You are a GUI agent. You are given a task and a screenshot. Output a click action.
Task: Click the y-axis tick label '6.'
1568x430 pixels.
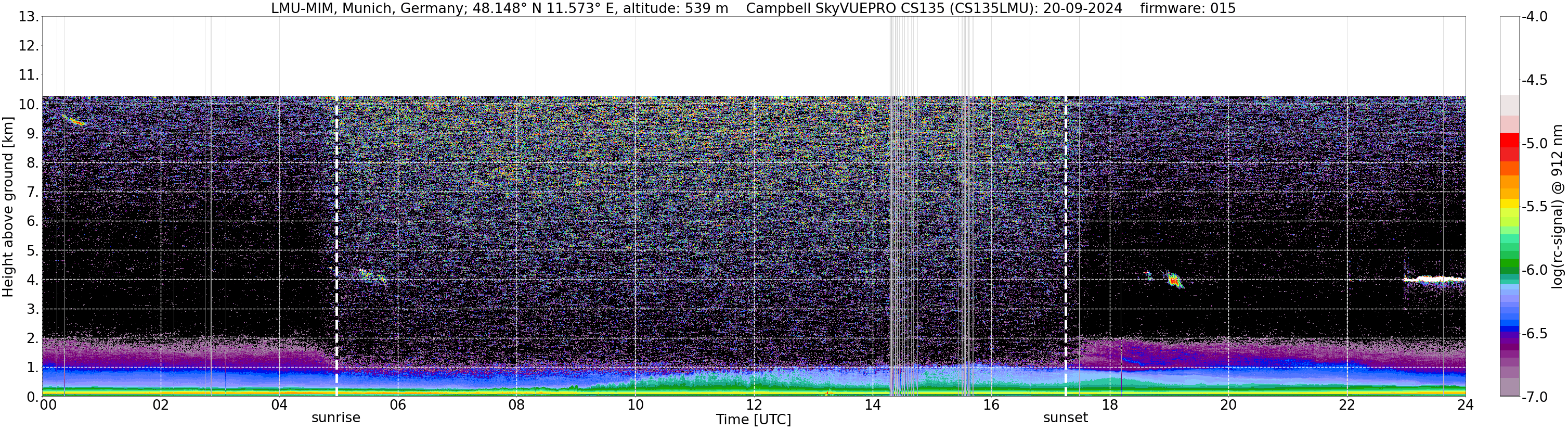(x=32, y=222)
